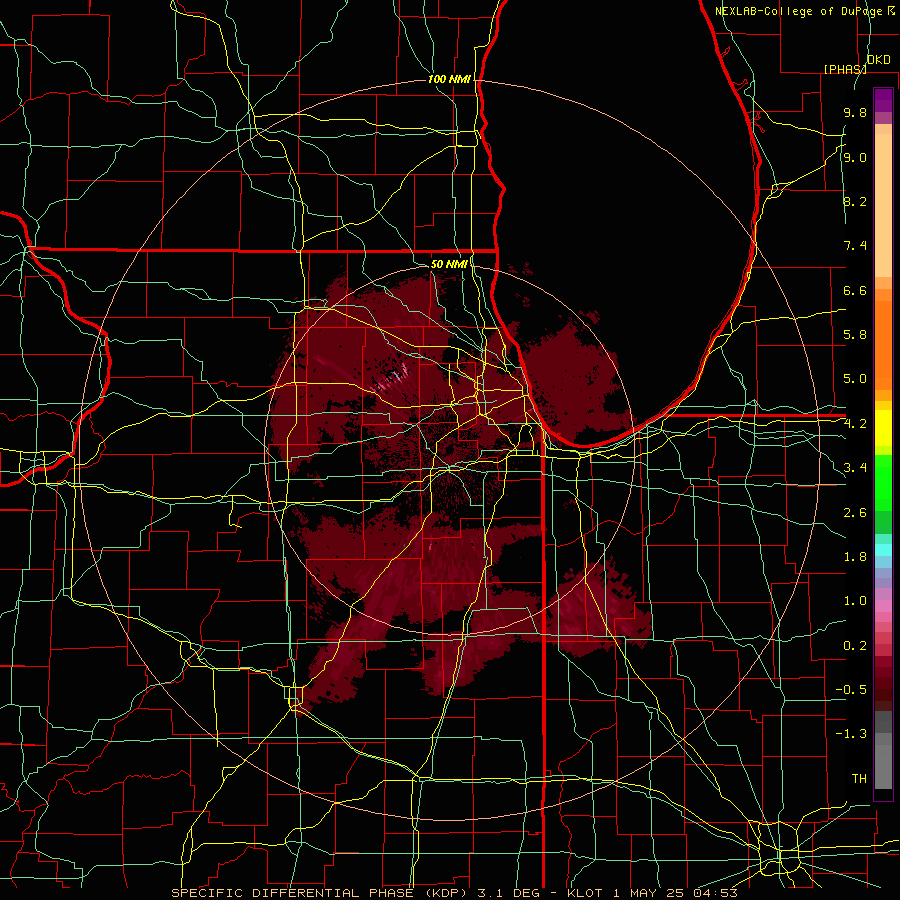Click the 1 MAY 25 04:53 timestamp
900x900 pixels.
[x=675, y=893]
